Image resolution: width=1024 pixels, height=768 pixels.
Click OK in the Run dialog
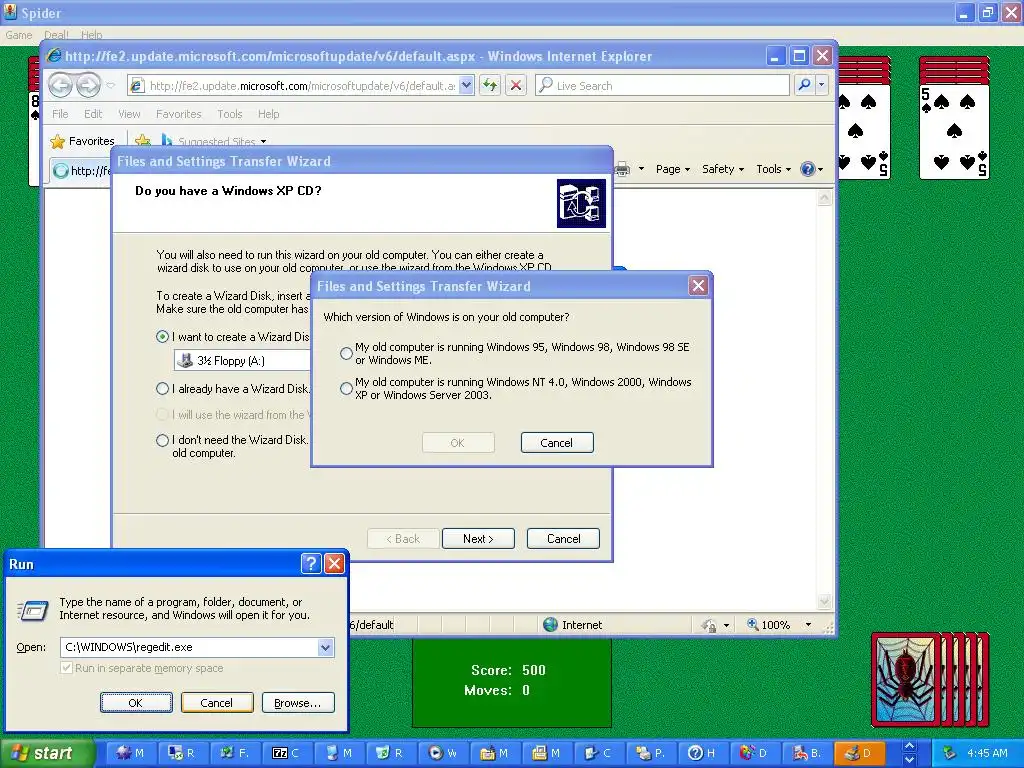coord(136,703)
